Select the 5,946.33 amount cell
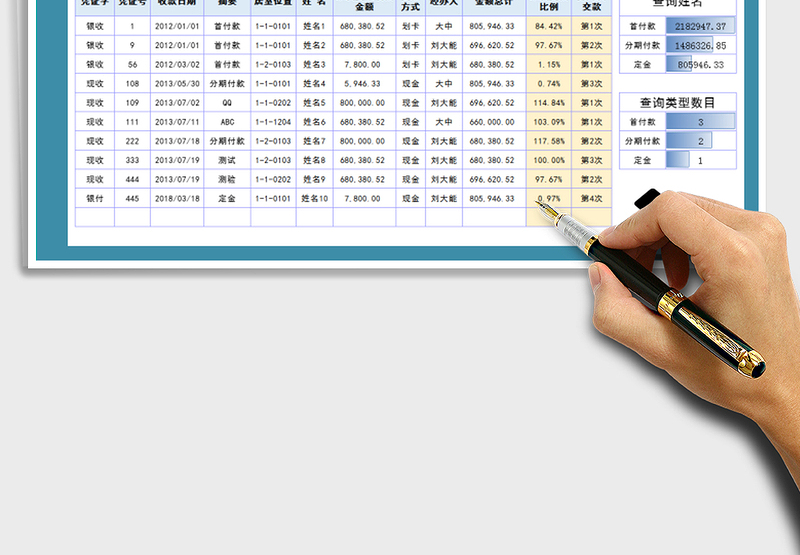This screenshot has width=800, height=555. click(x=364, y=84)
